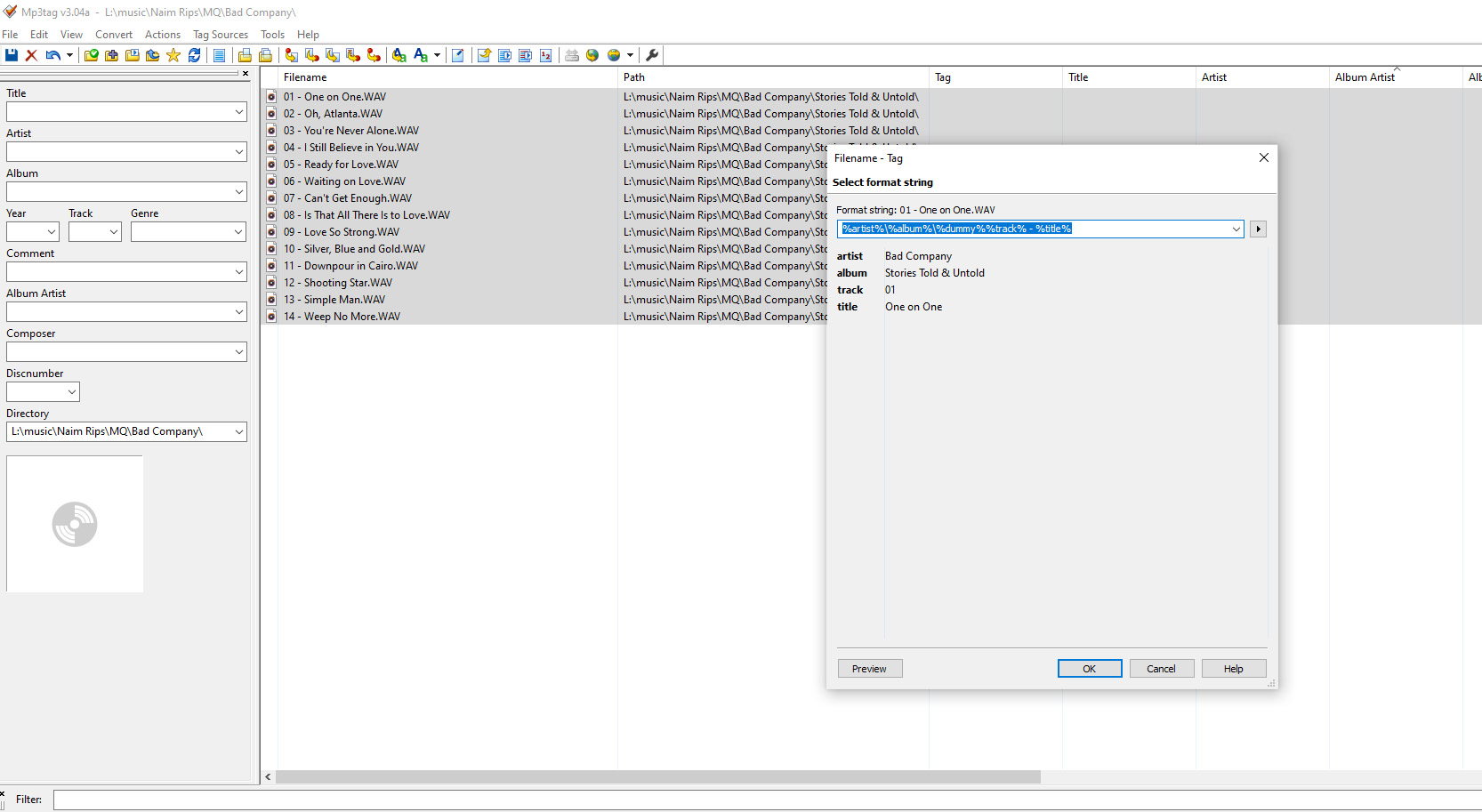Screen dimensions: 1482x812
Task: Open the Convert menu
Action: 114,35
